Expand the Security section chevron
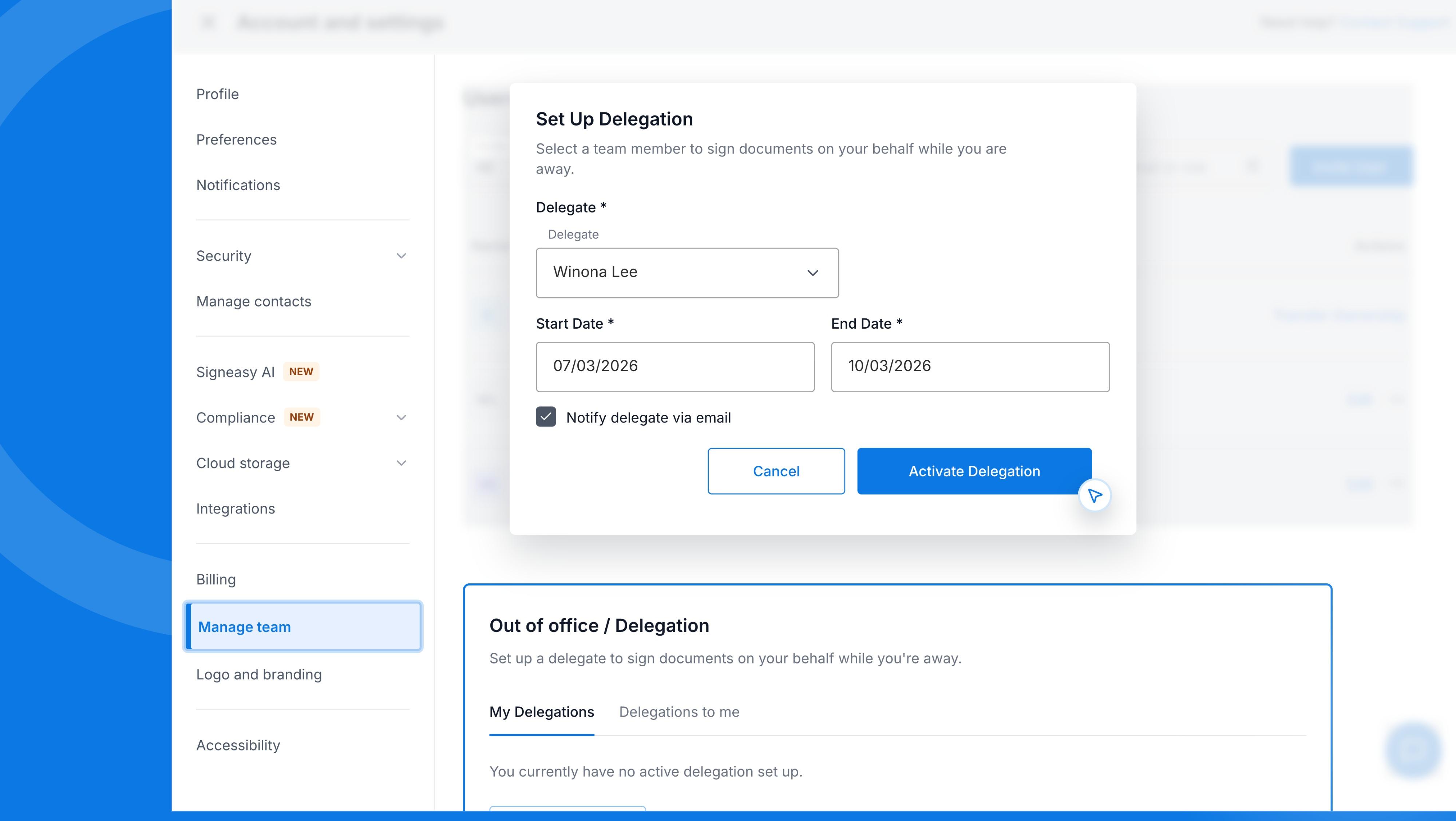This screenshot has height=821, width=1456. pyautogui.click(x=401, y=256)
